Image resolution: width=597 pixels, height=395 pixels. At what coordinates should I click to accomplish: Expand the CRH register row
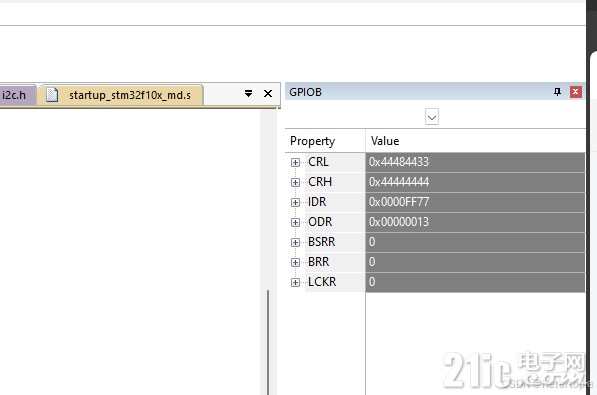point(295,182)
